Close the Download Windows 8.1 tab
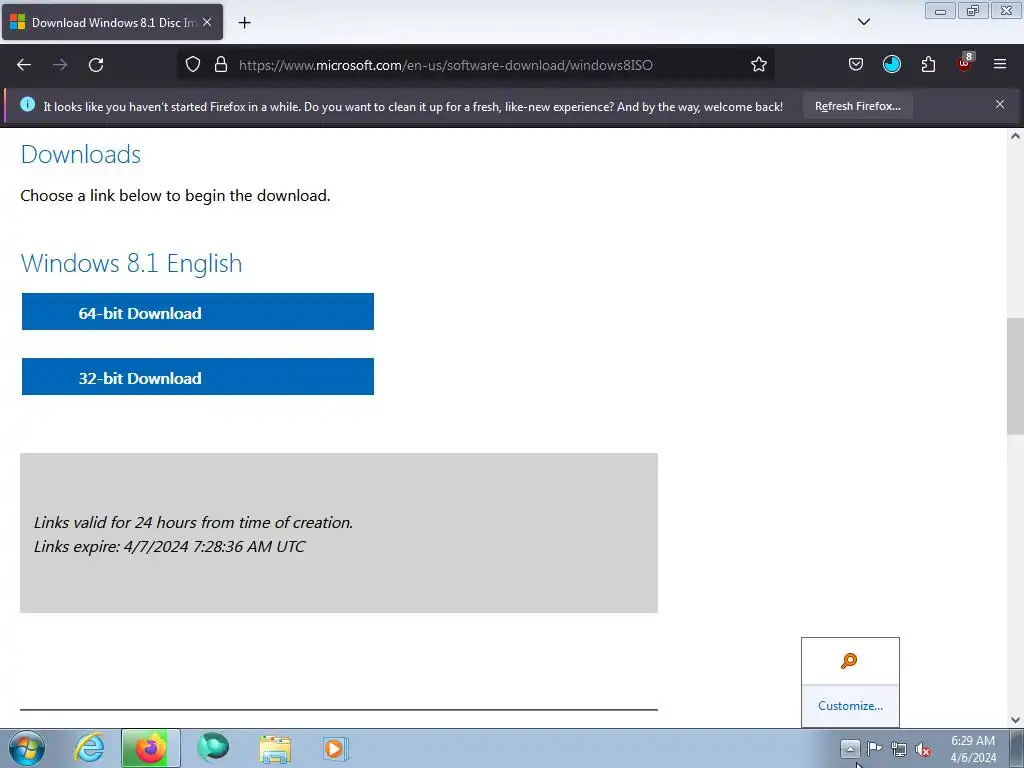 (x=207, y=22)
